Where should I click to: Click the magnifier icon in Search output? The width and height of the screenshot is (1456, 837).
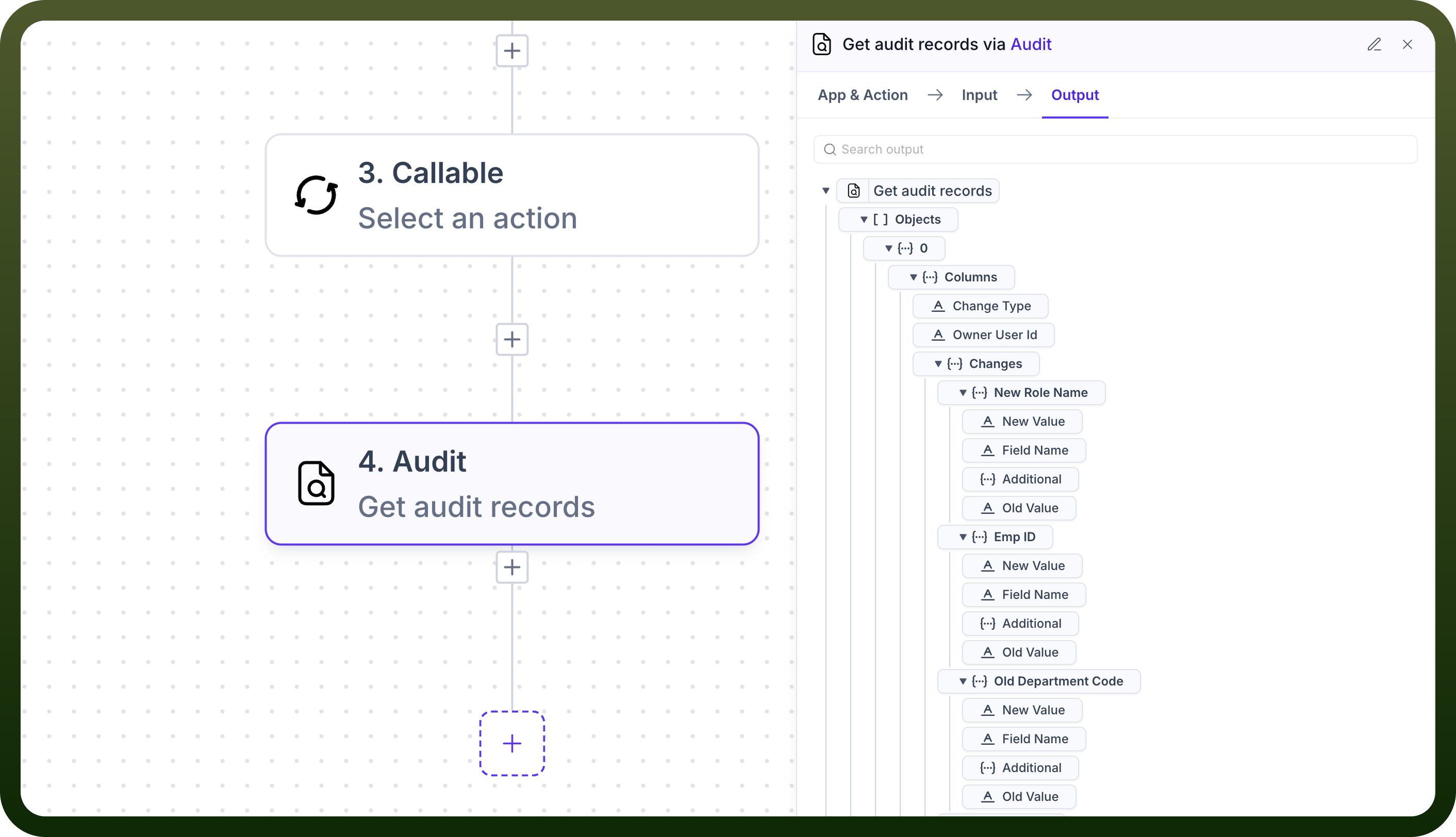830,149
